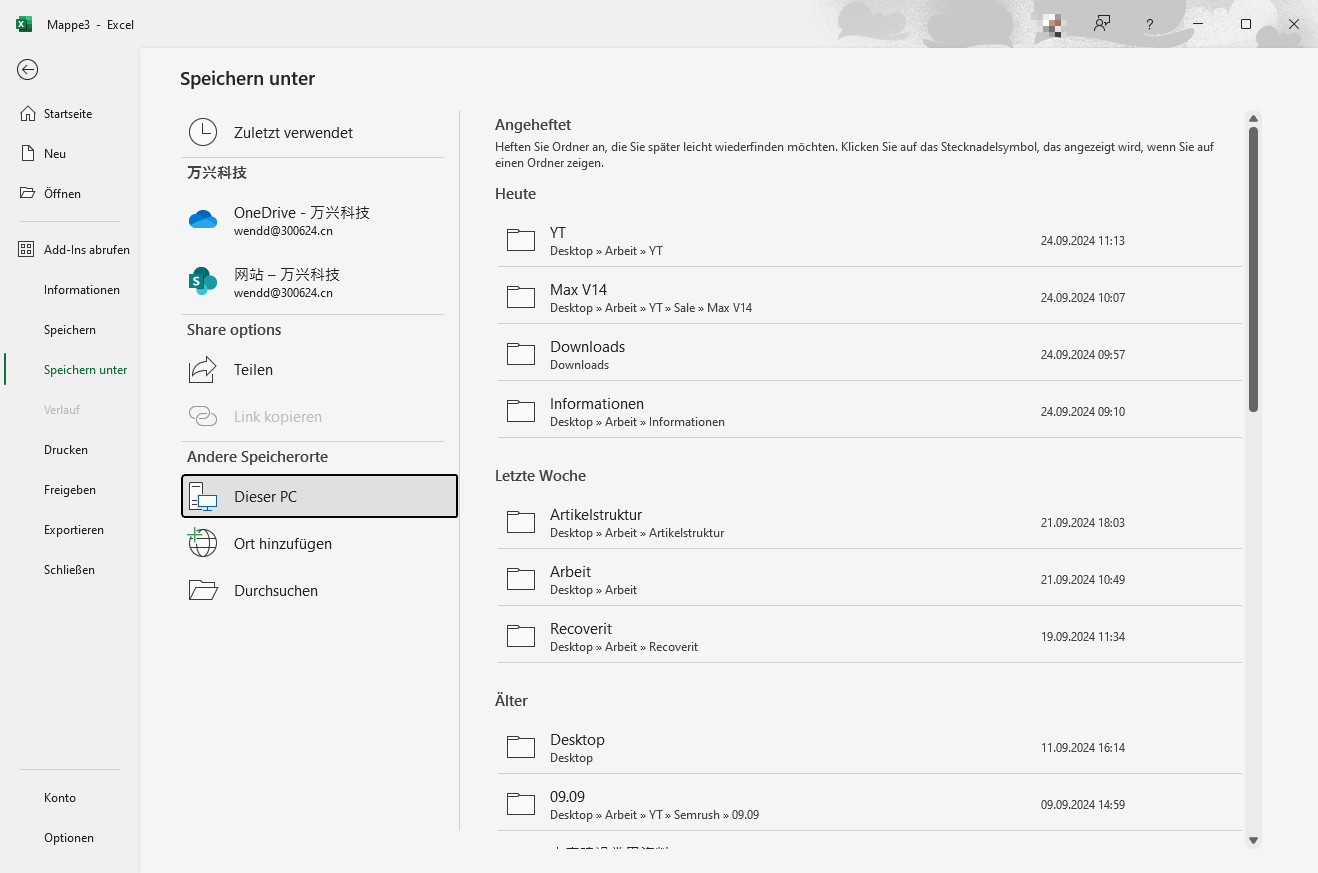Screen dimensions: 1318x873
Task: Click the scrollbar down arrow
Action: (x=1253, y=840)
